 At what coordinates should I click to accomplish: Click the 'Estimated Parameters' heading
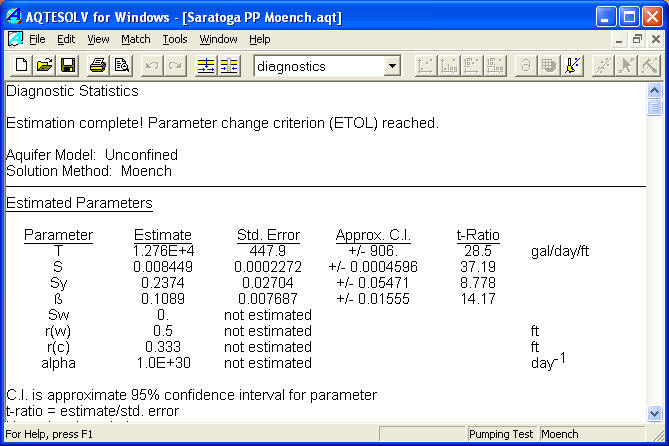[79, 203]
